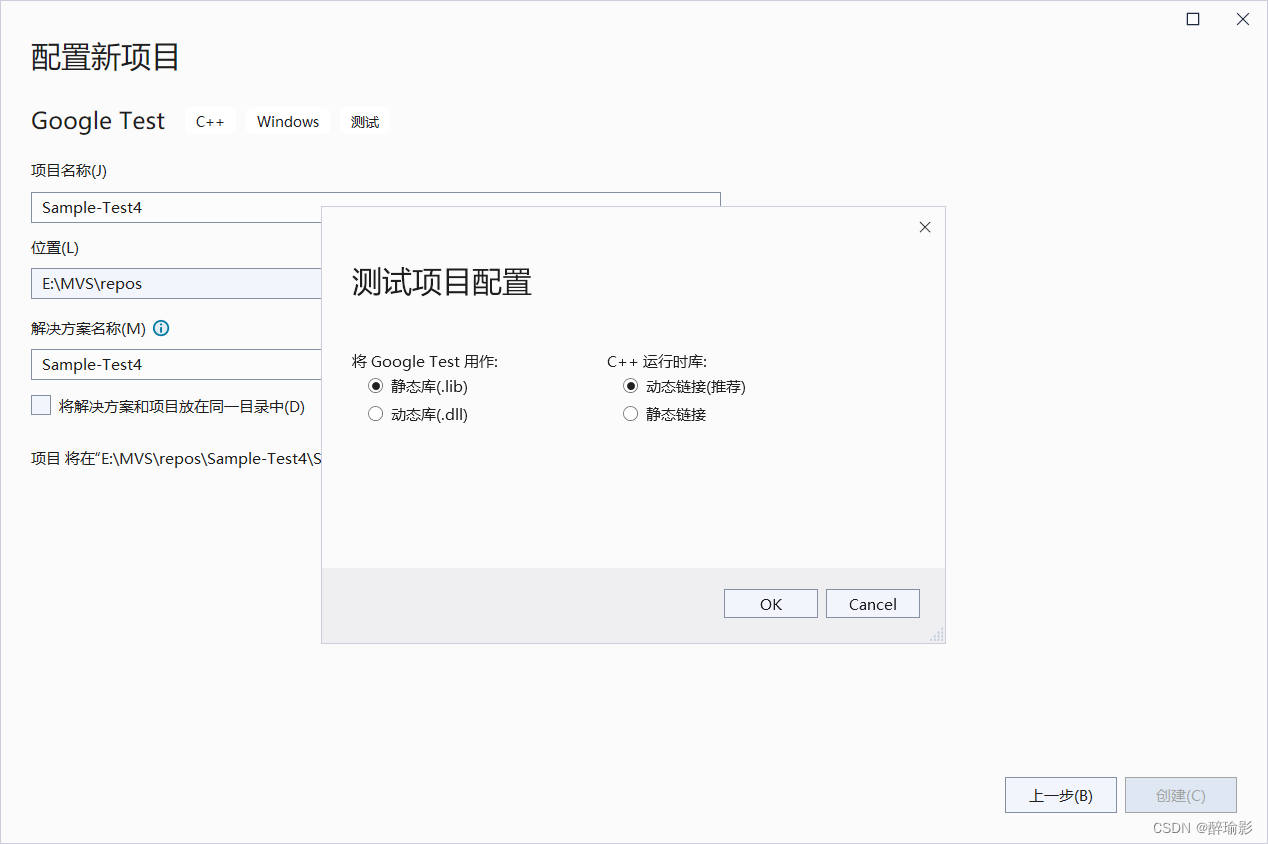Viewport: 1268px width, 844px height.
Task: Click the 创建(C) button
Action: coord(1181,796)
